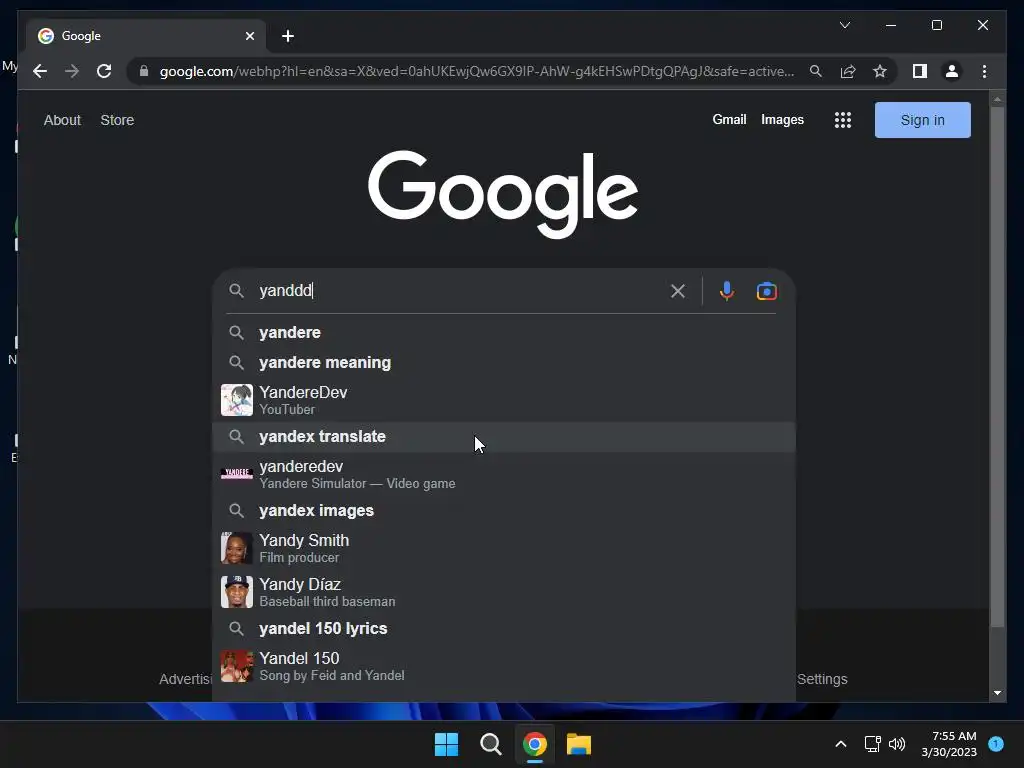Choose the 'yandex translate' suggestion
The width and height of the screenshot is (1024, 768).
click(504, 436)
